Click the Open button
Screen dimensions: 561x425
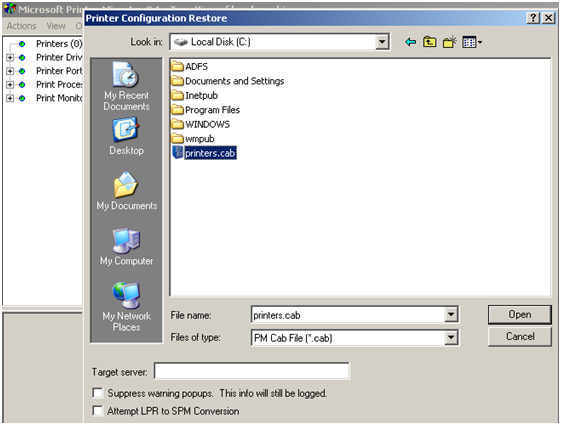[519, 314]
